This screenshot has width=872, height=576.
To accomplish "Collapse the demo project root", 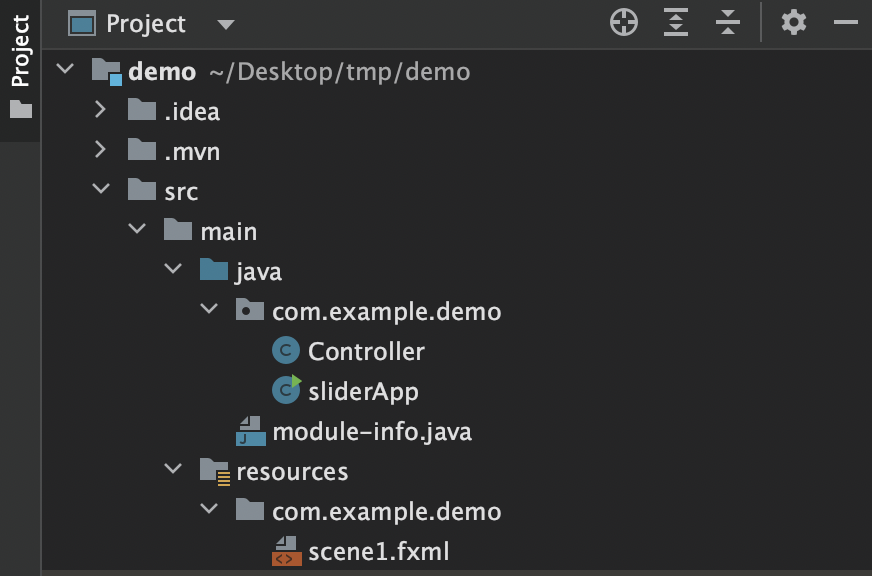I will pyautogui.click(x=65, y=70).
